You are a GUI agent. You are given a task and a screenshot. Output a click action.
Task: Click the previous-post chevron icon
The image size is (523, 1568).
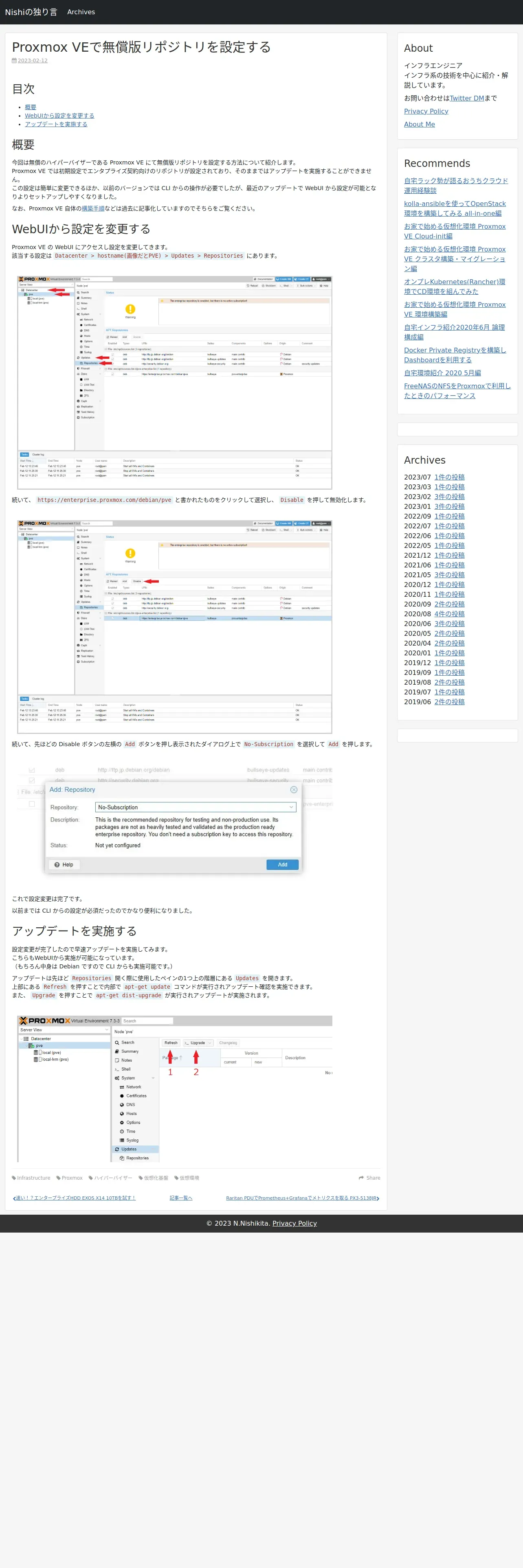click(x=14, y=1198)
